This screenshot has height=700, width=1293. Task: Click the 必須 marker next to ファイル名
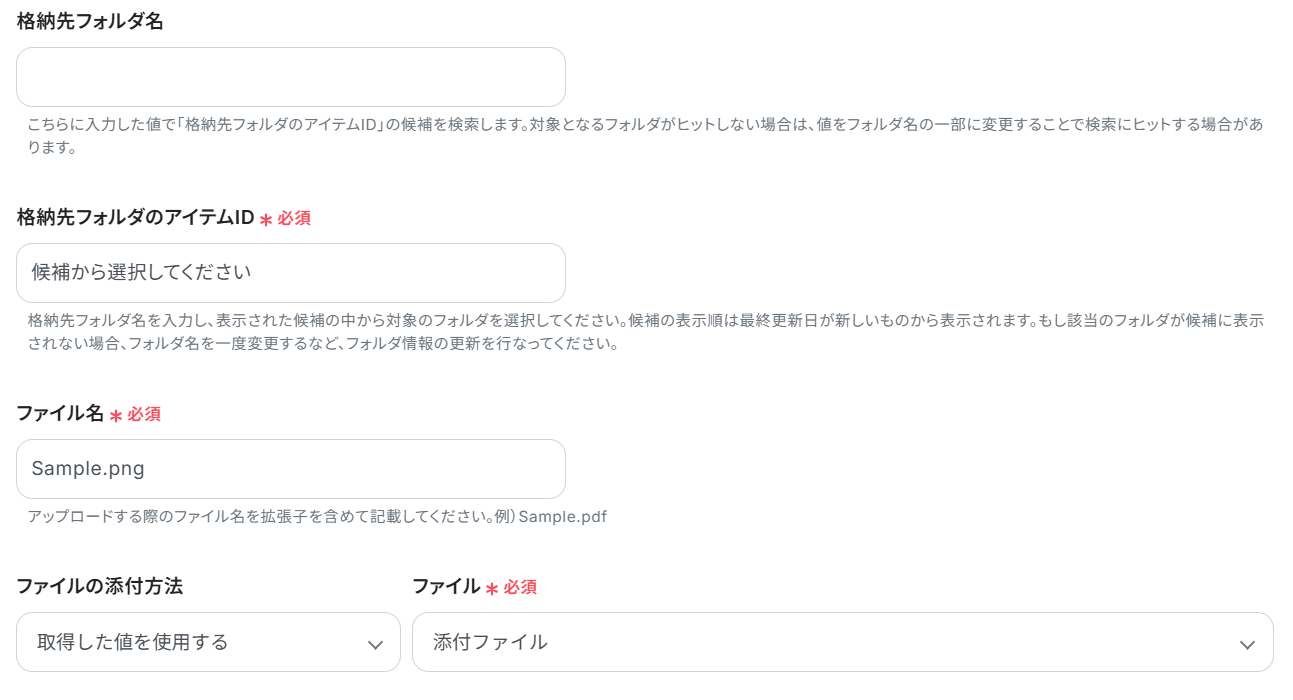pos(144,415)
